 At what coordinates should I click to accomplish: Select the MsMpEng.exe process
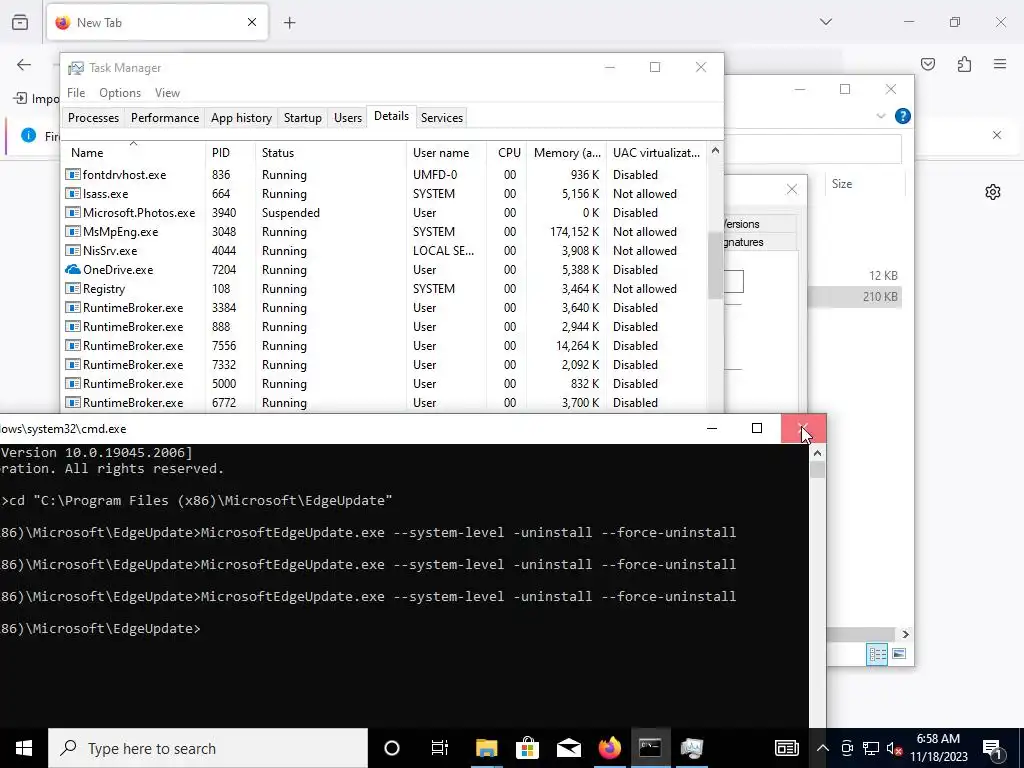pos(384,232)
